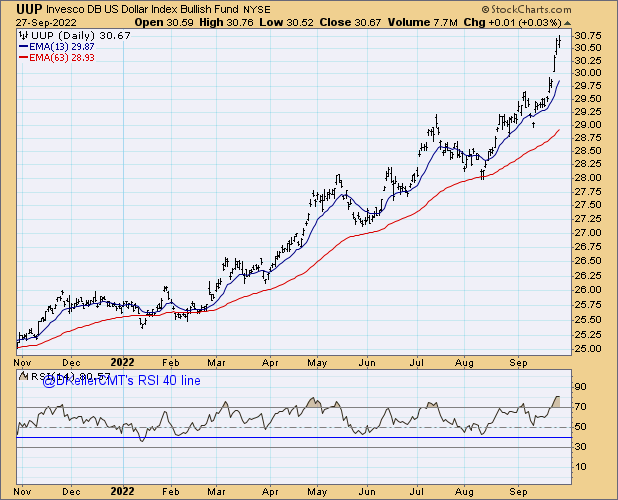Click the RSI 90 axis label
The width and height of the screenshot is (618, 500).
click(x=581, y=387)
